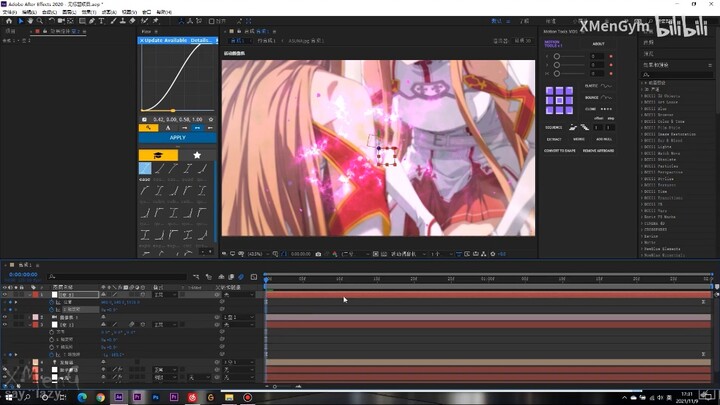Click the Home icon in the toolbar

click(9, 21)
